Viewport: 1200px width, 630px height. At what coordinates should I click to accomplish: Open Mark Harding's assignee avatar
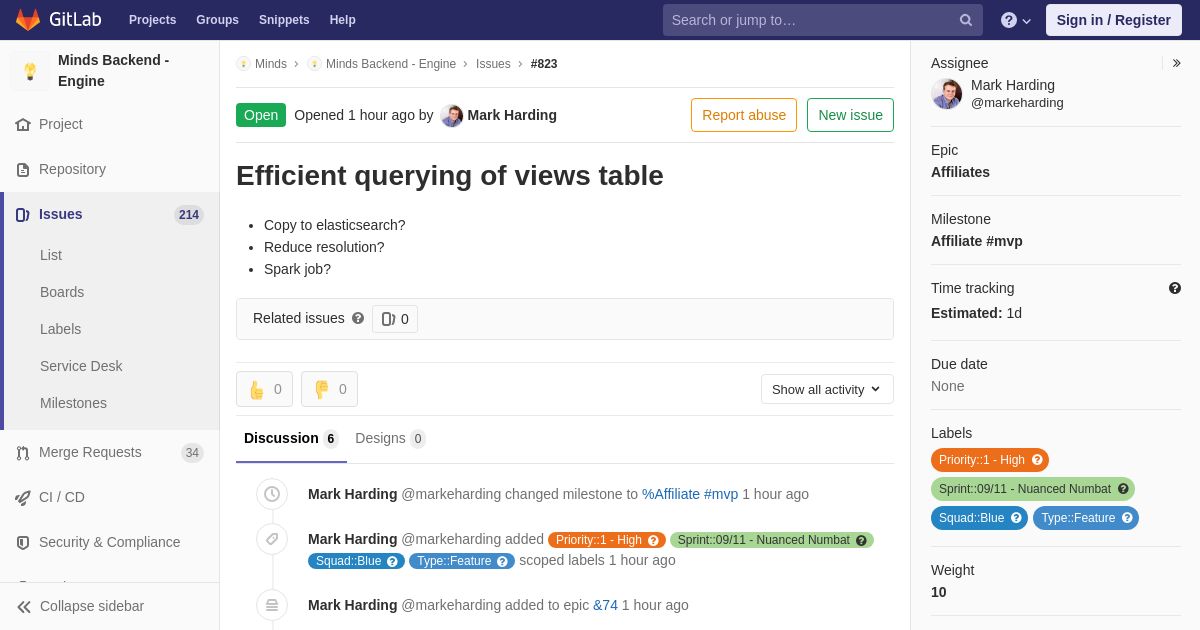click(946, 94)
